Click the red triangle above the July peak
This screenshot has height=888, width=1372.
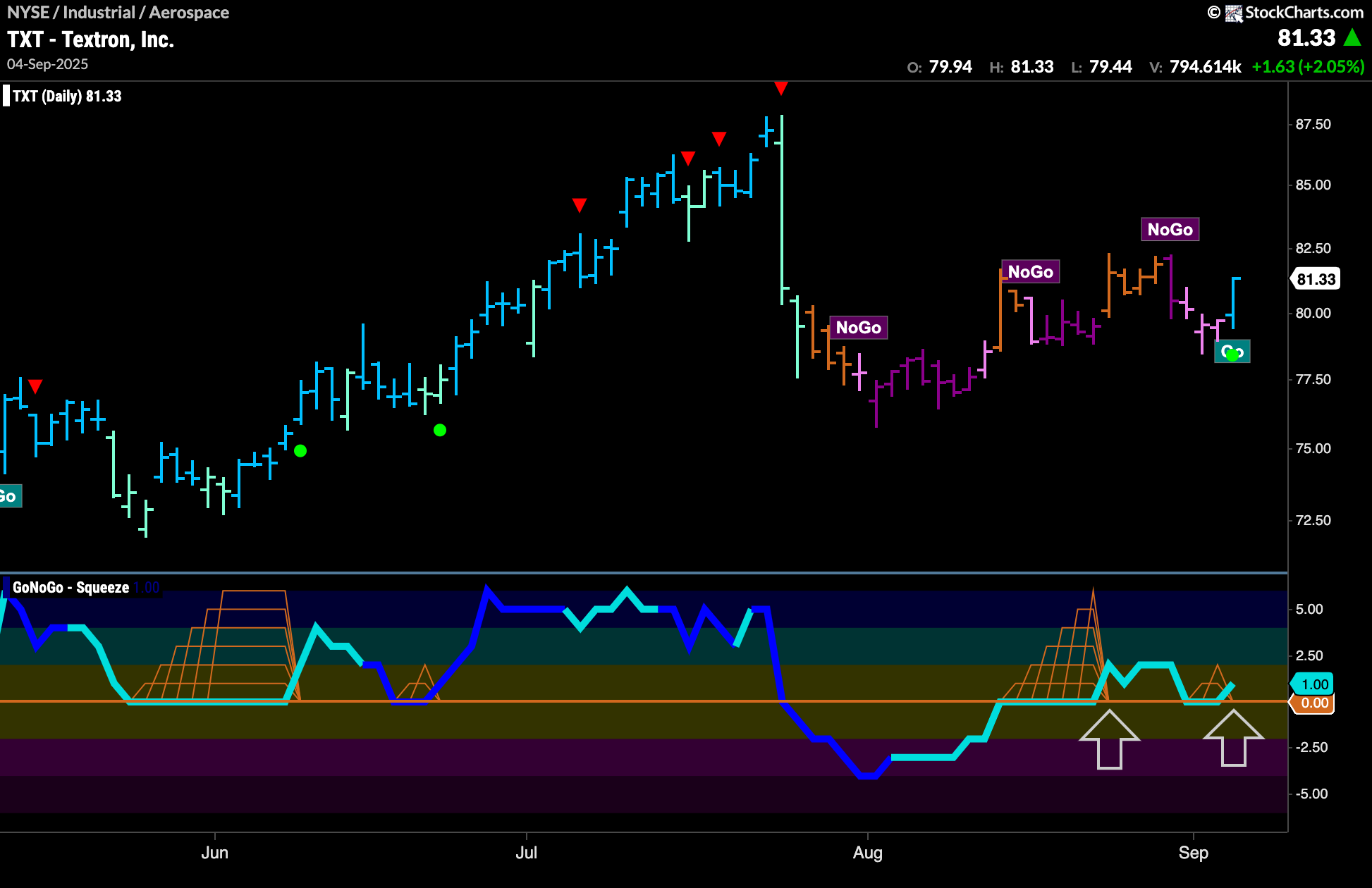click(x=780, y=88)
